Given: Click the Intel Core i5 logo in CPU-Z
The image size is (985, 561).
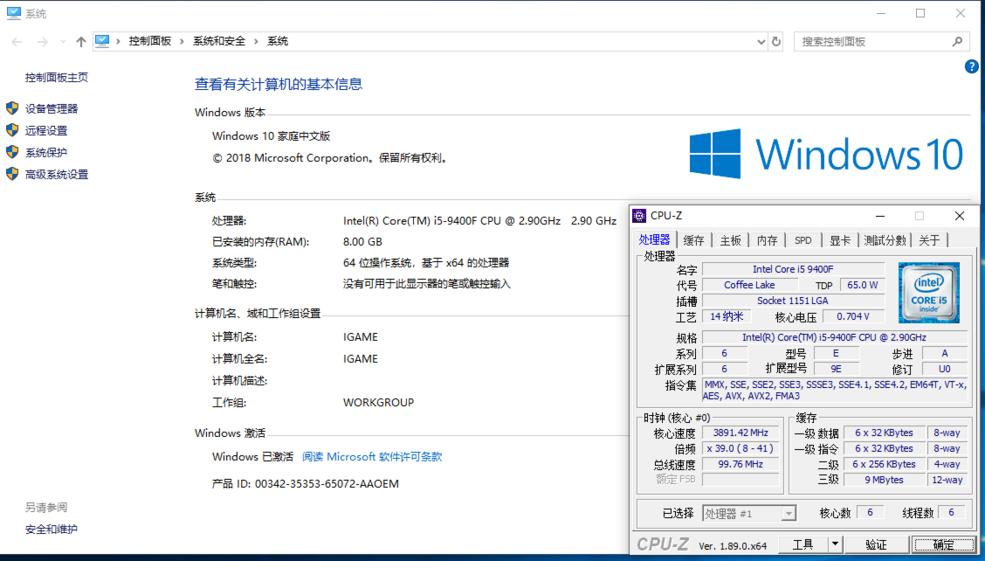Looking at the screenshot, I should (928, 293).
